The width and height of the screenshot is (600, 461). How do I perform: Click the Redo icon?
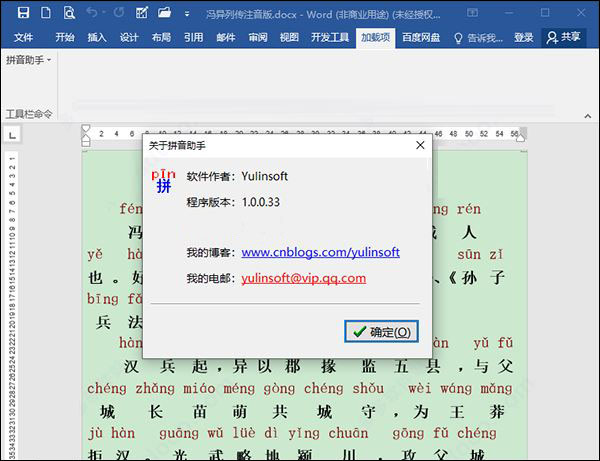point(119,13)
